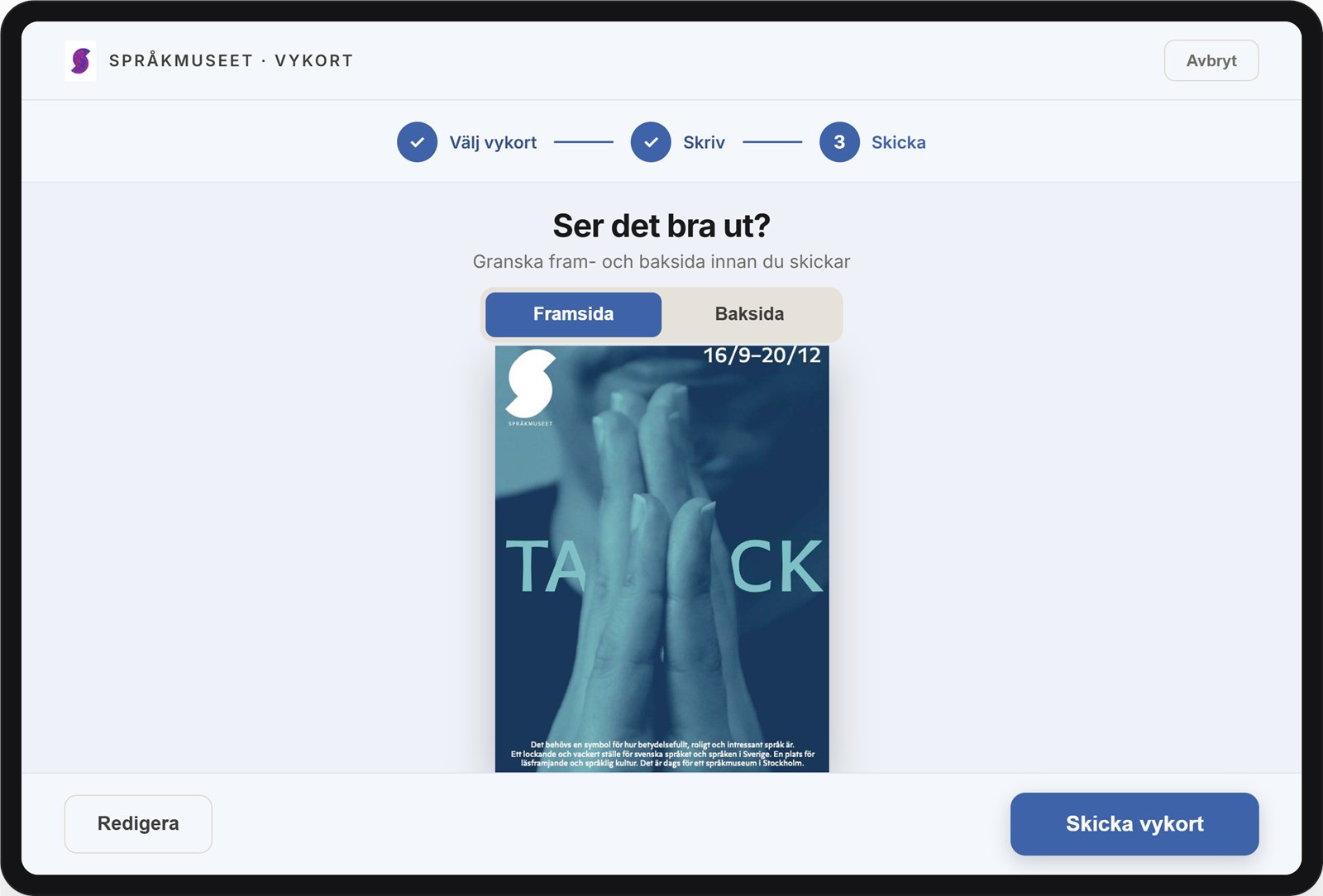
Task: Click the Välj vykort step label
Action: coord(493,142)
